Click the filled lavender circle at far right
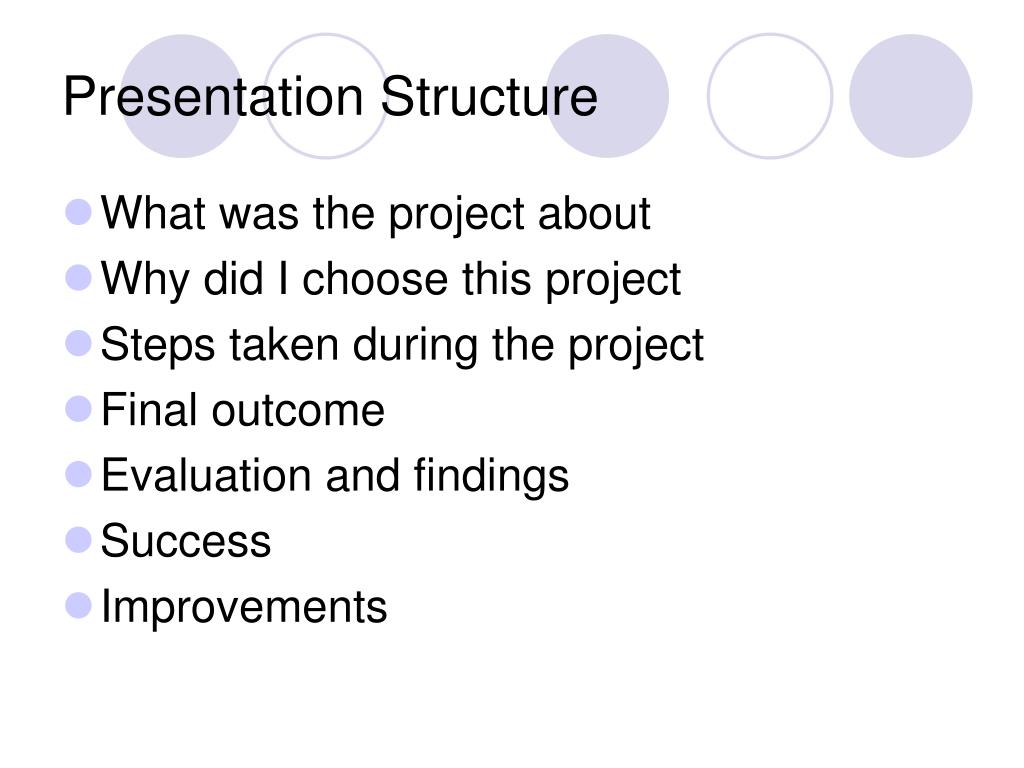1024x768 pixels. coord(910,96)
